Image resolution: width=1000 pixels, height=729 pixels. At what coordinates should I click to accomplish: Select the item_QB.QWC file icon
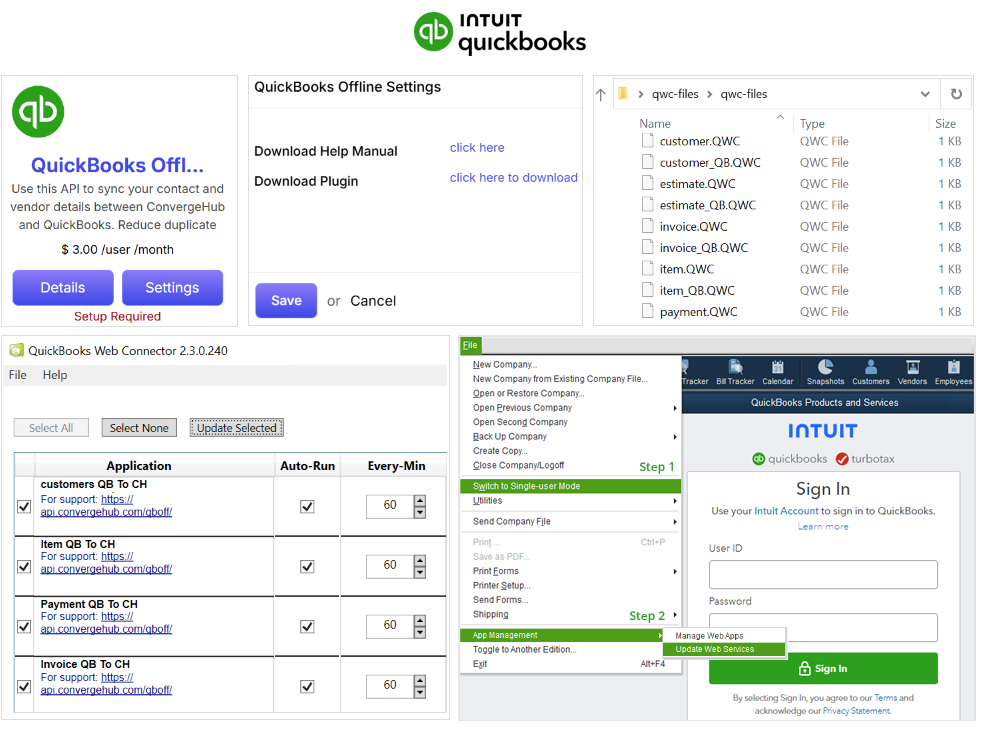pyautogui.click(x=647, y=290)
